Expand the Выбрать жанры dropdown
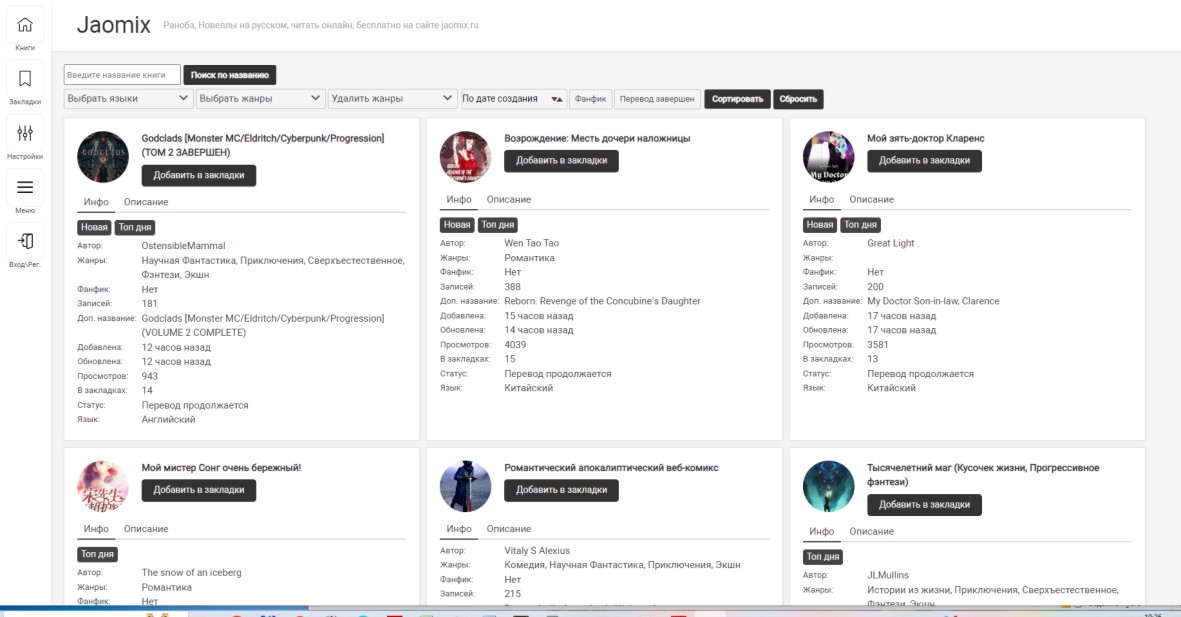 coord(260,99)
